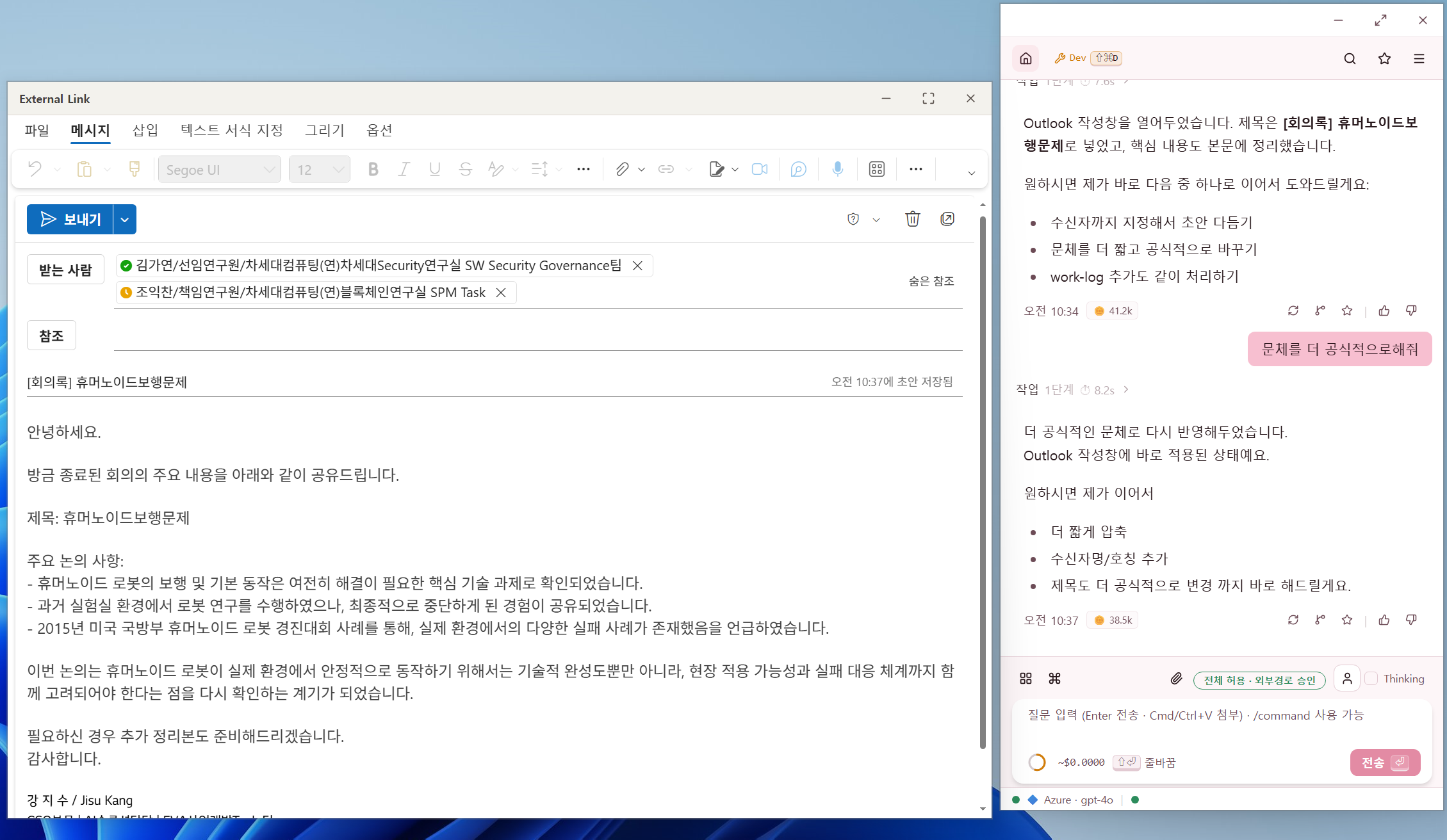Click the Attach file paperclip icon

[622, 169]
